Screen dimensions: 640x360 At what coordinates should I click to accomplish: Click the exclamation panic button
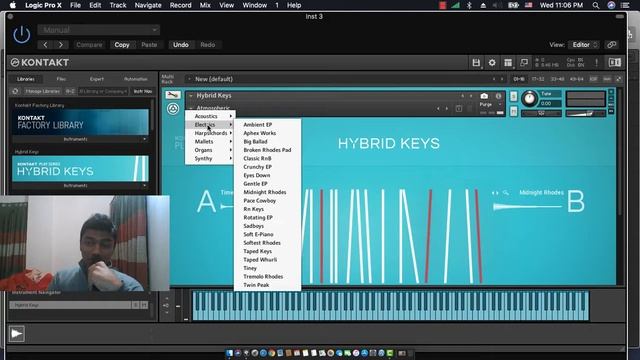[x=596, y=62]
